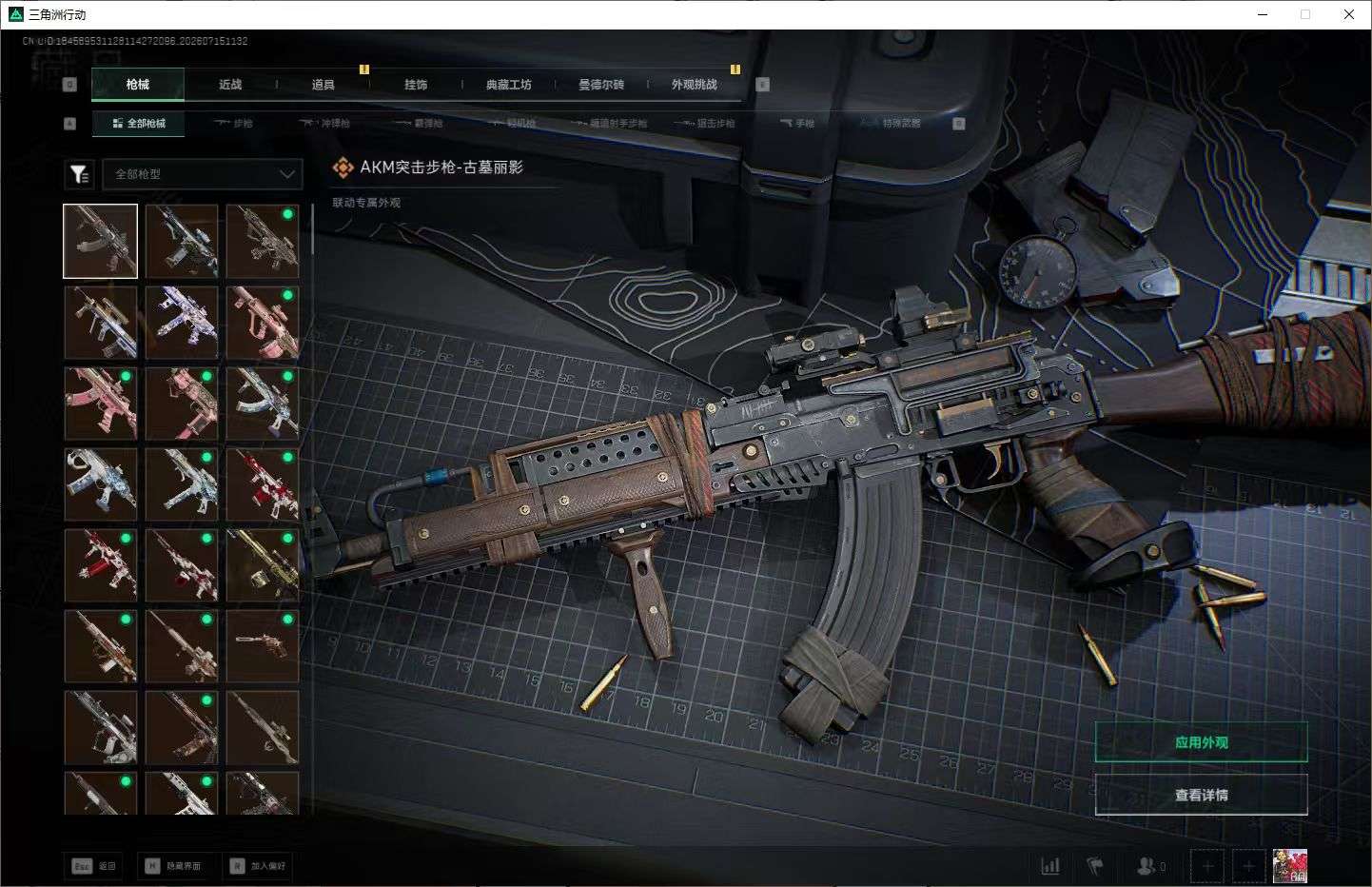The height and width of the screenshot is (887, 1372).
Task: Select skin thumbnail in row seven, column three
Action: [263, 727]
